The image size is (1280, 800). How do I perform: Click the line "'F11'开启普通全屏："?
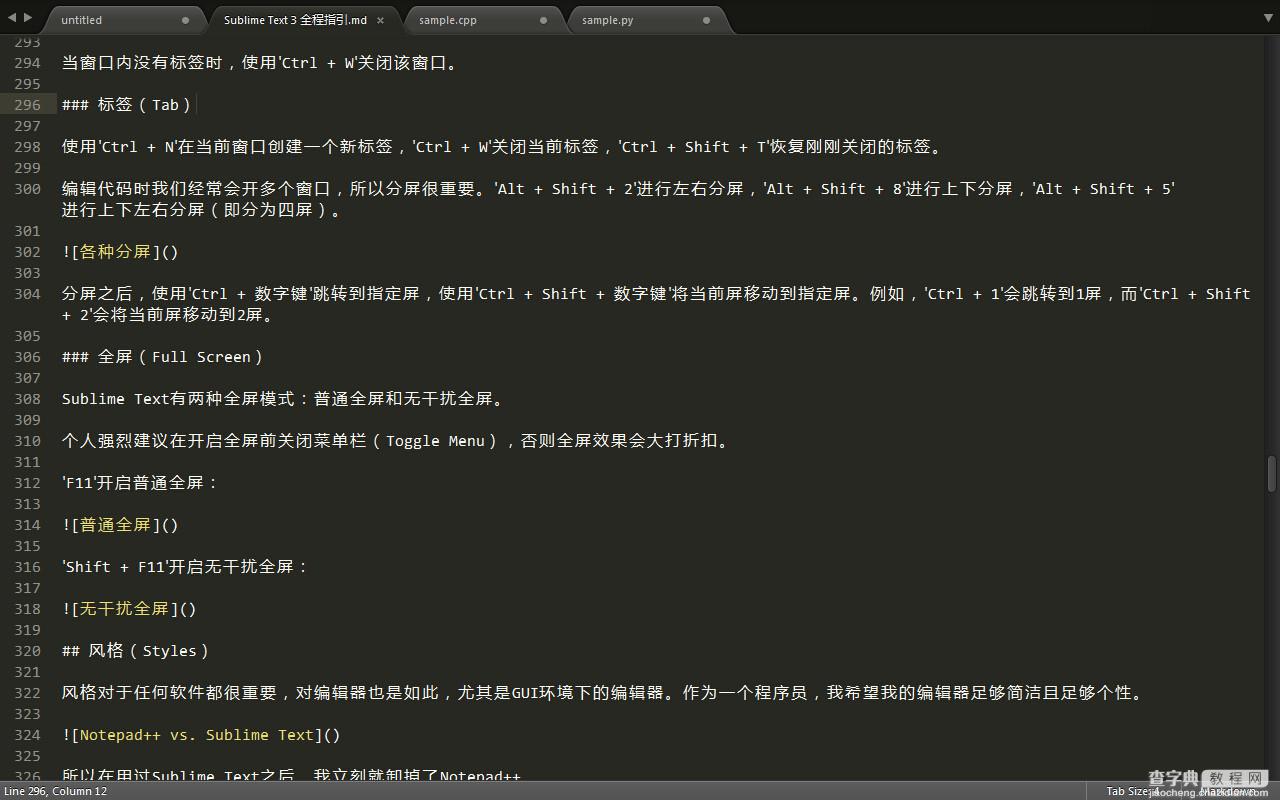pyautogui.click(x=140, y=483)
